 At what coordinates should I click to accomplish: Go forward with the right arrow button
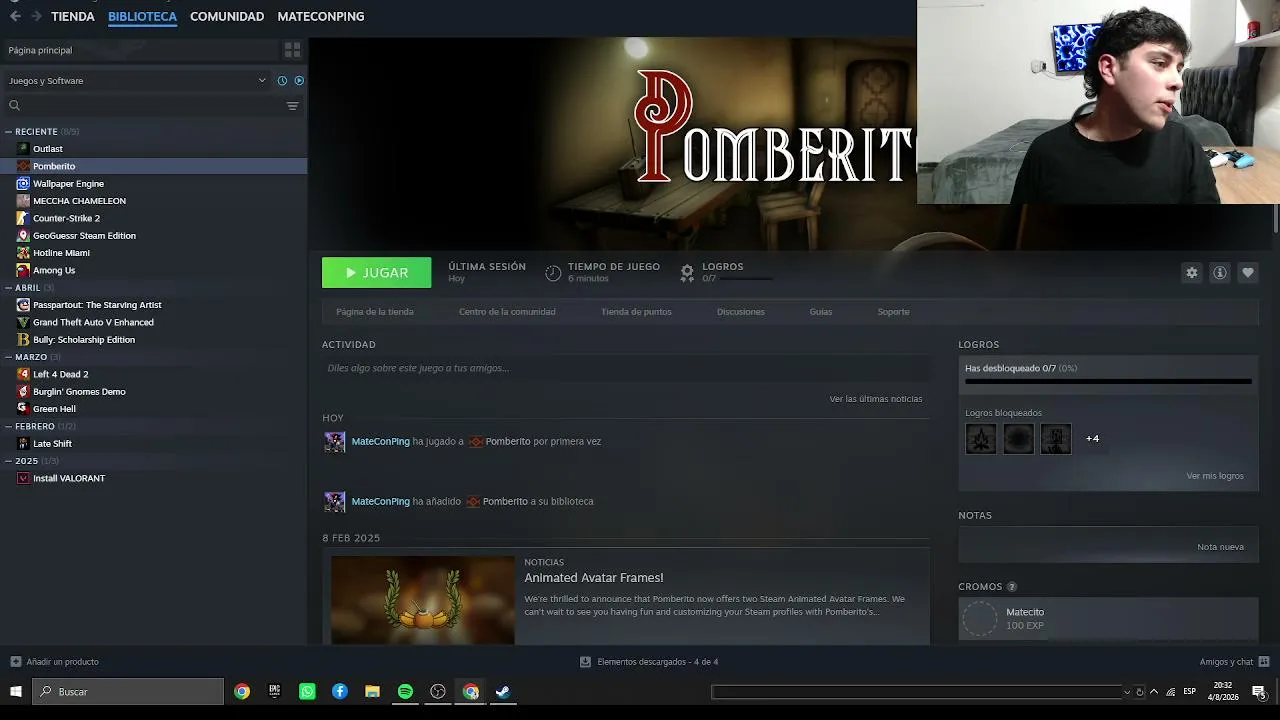tap(37, 16)
